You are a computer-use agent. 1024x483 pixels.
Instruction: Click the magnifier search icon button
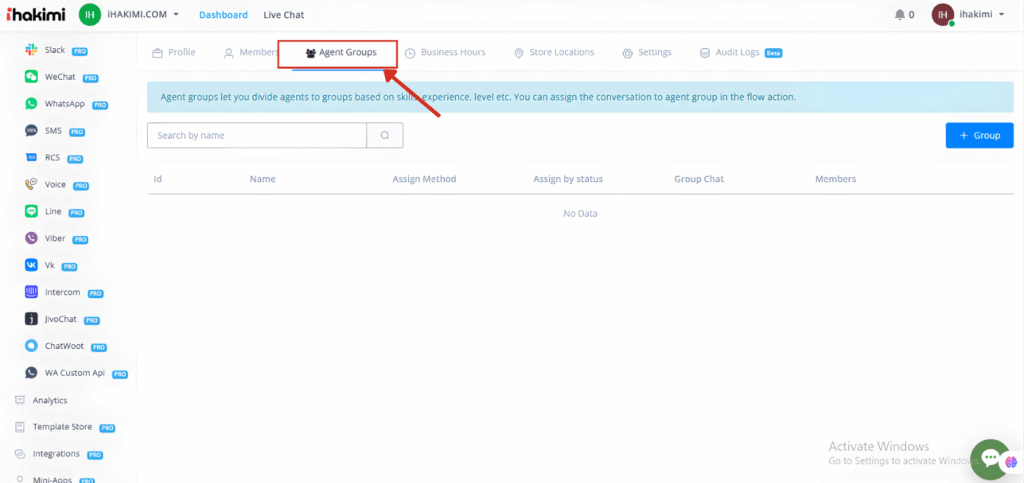coord(385,135)
